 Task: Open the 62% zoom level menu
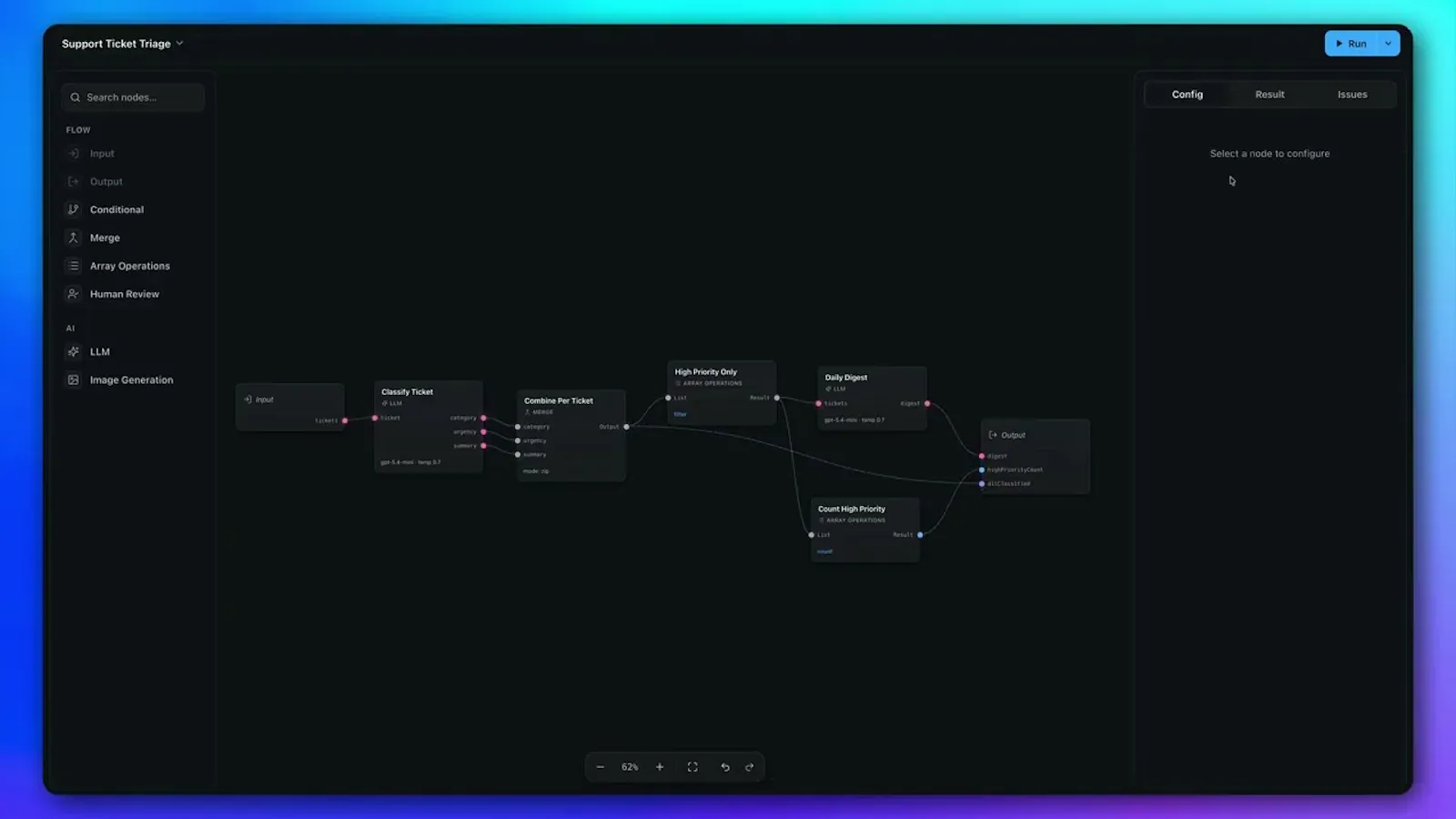[x=630, y=767]
